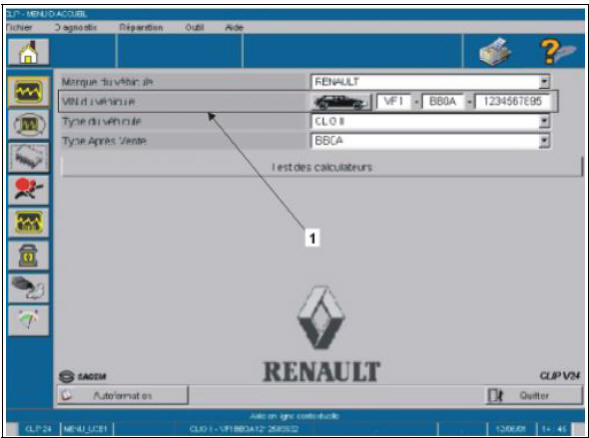Open the gray ECU module sidebar icon
The image size is (589, 438).
point(29,157)
